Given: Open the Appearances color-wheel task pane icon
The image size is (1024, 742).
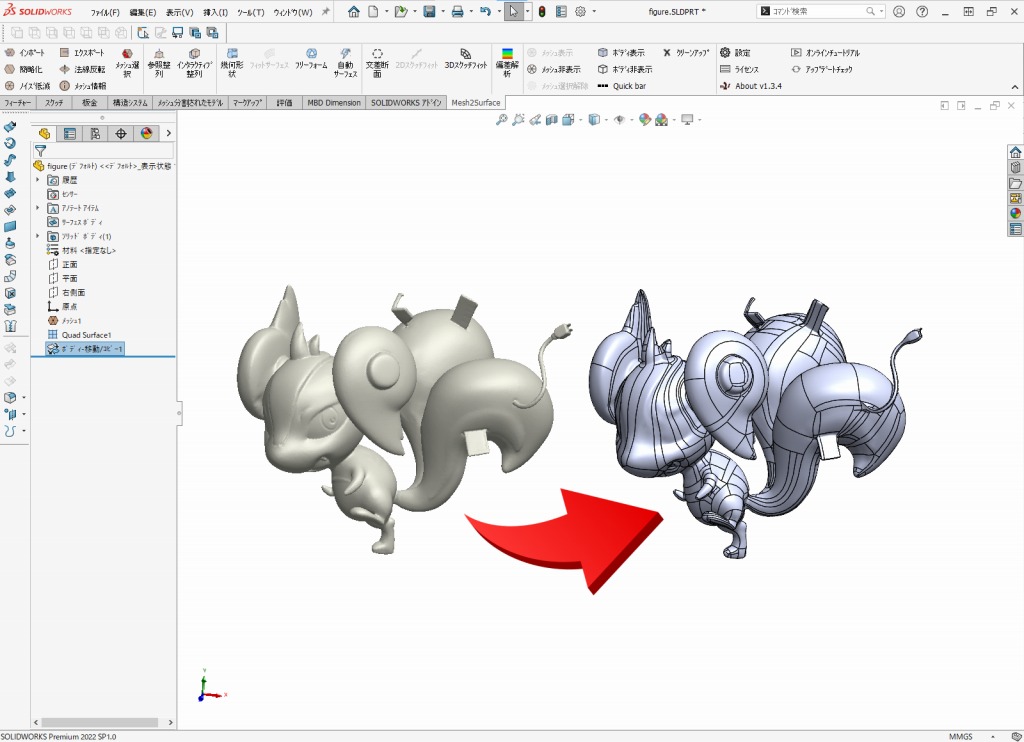Looking at the screenshot, I should (1016, 213).
